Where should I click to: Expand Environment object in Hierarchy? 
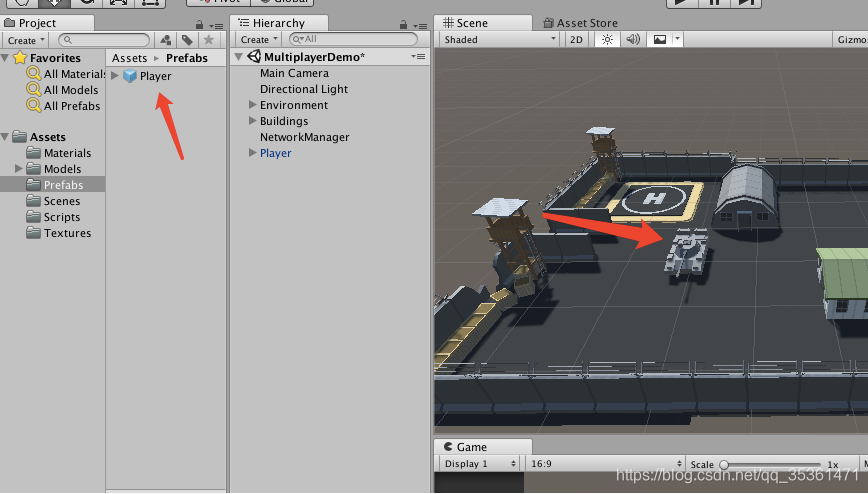click(252, 105)
